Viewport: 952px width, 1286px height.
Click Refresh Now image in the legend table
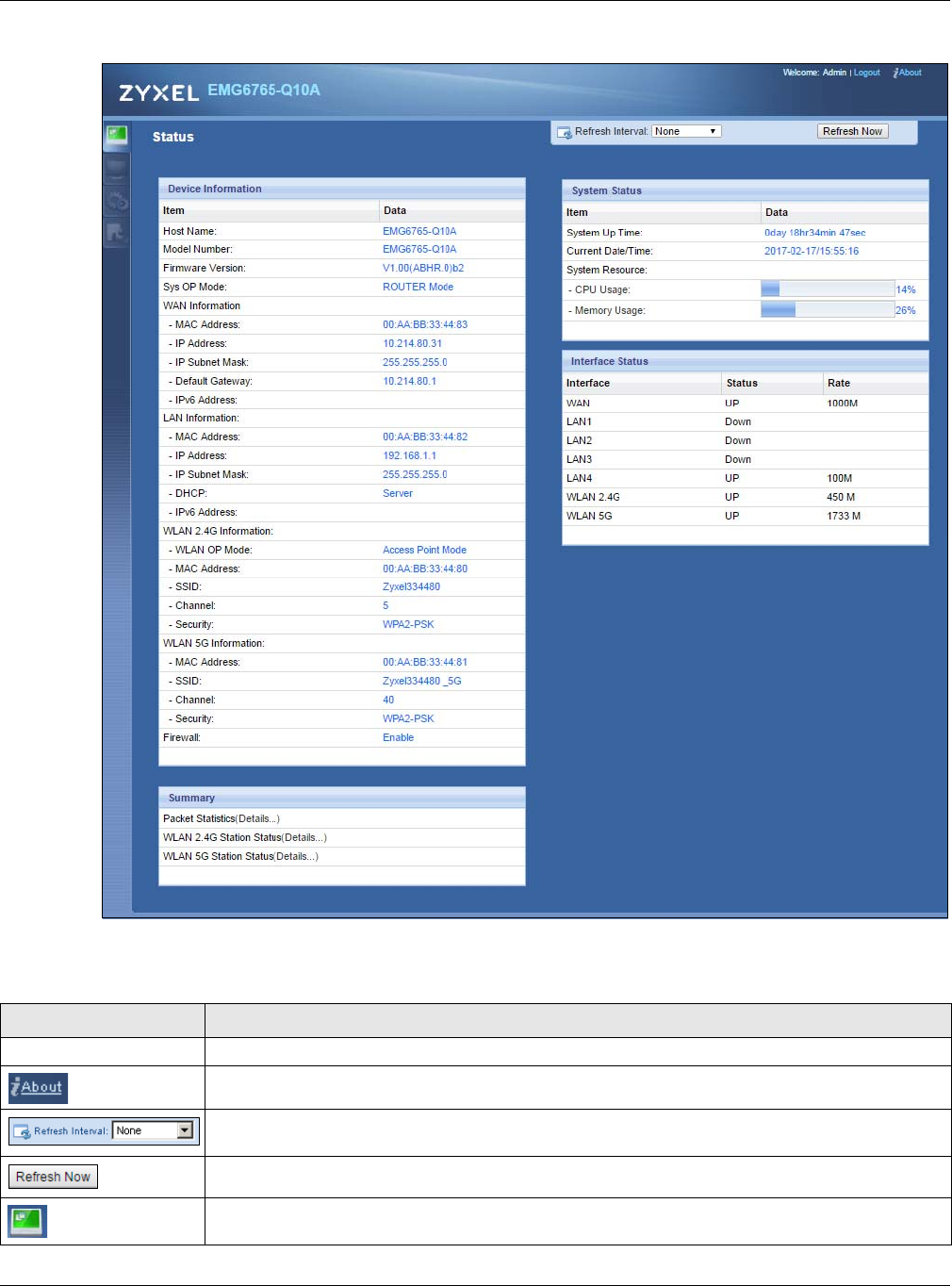[53, 1177]
